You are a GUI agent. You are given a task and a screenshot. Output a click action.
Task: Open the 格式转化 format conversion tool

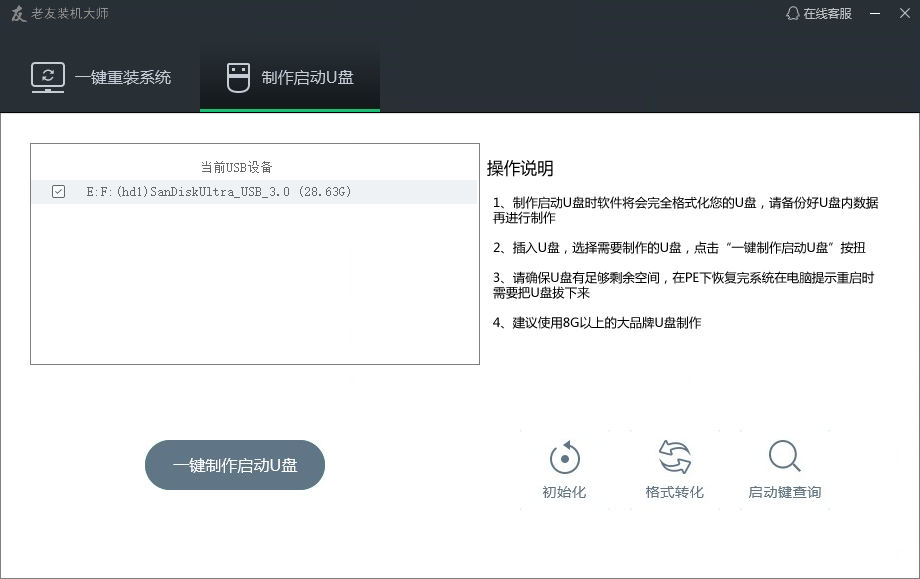(x=673, y=467)
